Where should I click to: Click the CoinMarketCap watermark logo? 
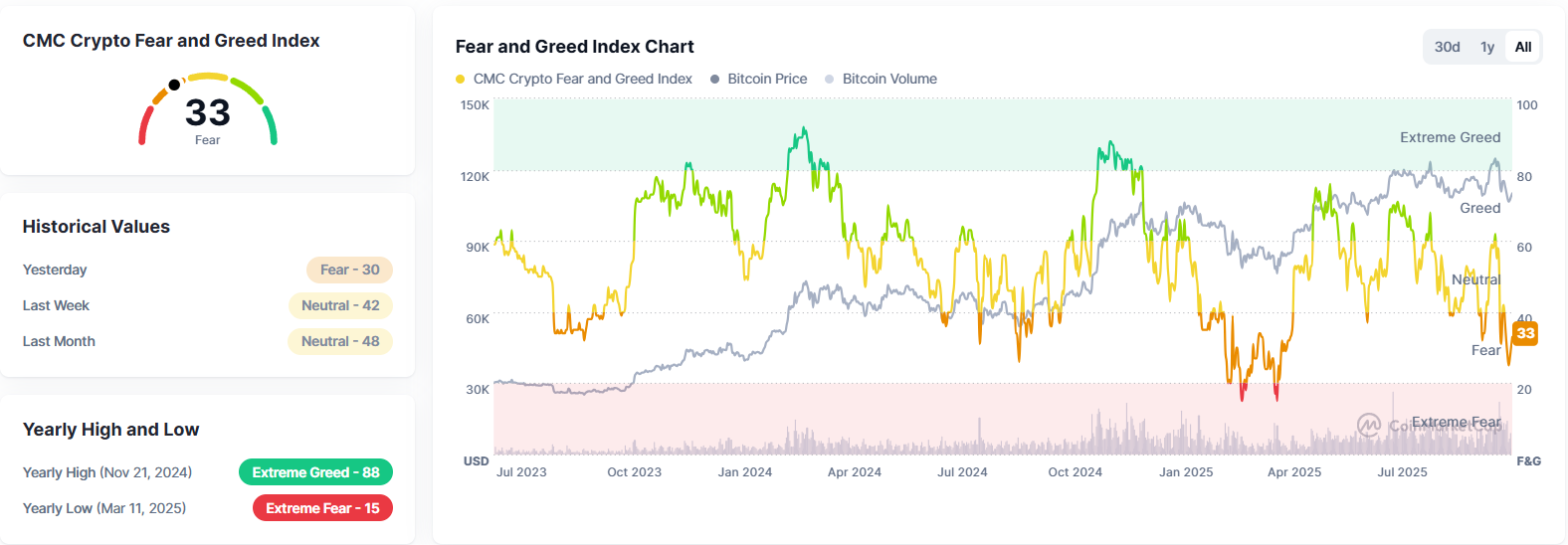click(1369, 425)
